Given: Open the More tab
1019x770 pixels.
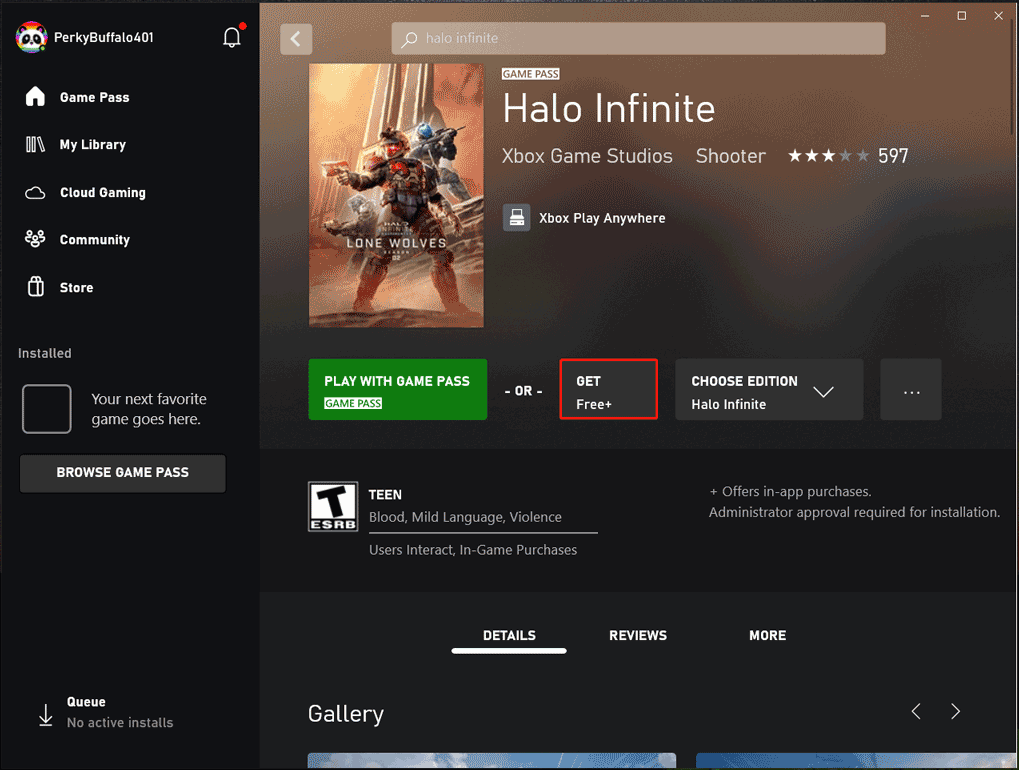Looking at the screenshot, I should (767, 635).
